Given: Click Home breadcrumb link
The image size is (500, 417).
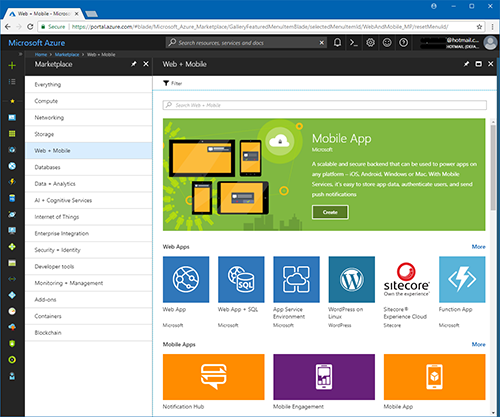Looking at the screenshot, I should [41, 54].
